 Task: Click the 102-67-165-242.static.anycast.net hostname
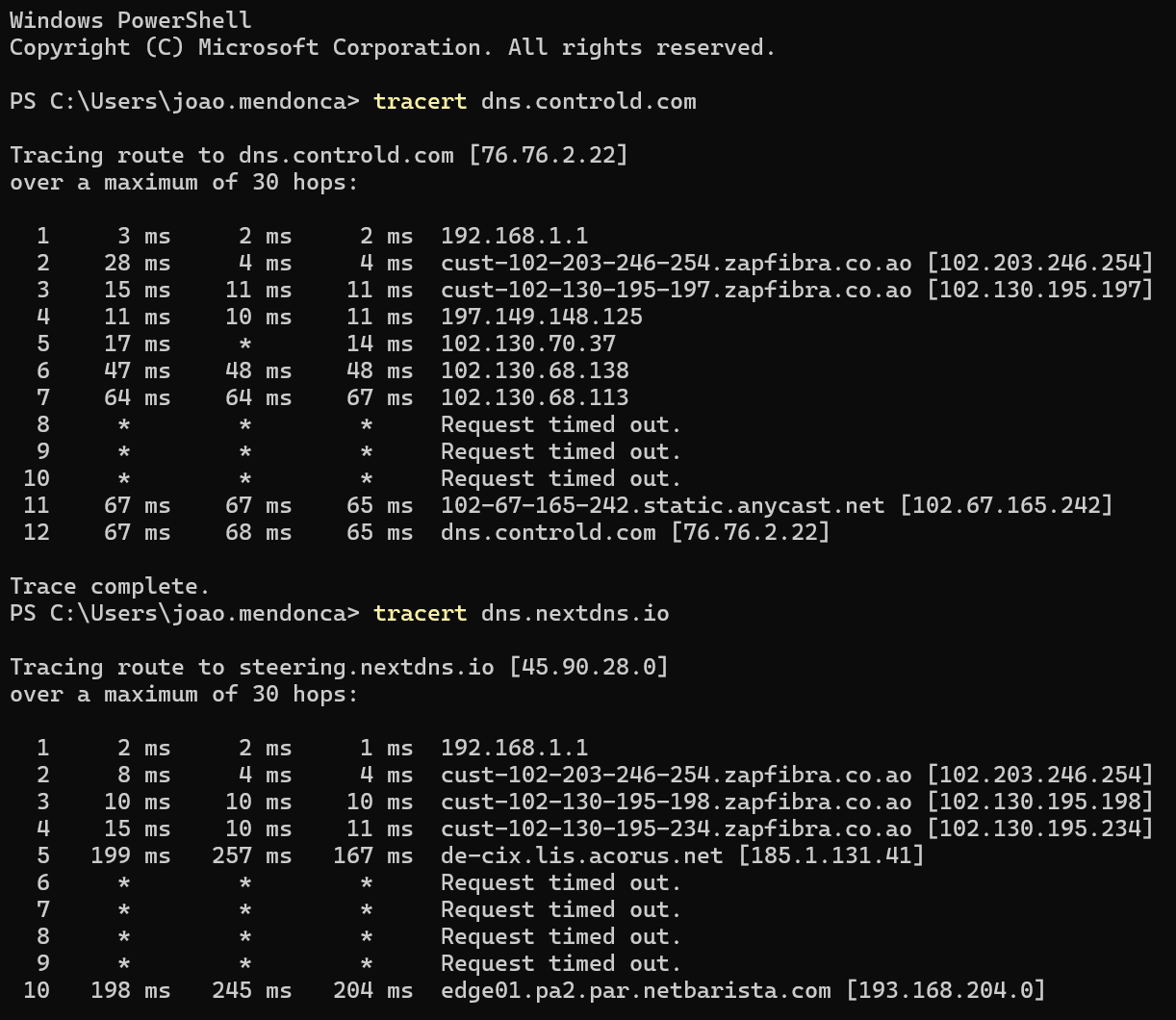pos(663,506)
